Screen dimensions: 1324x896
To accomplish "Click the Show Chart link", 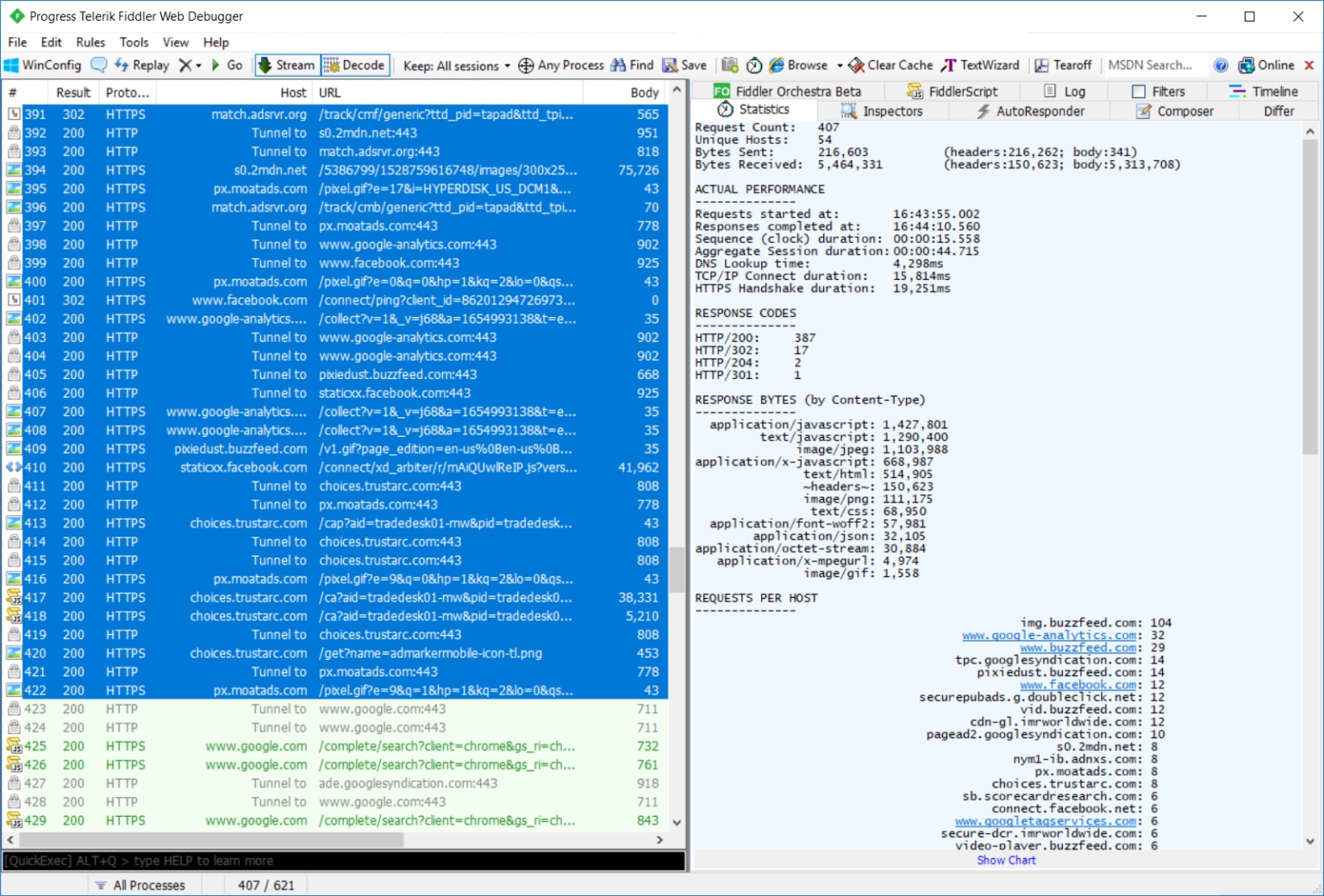I will [1006, 860].
